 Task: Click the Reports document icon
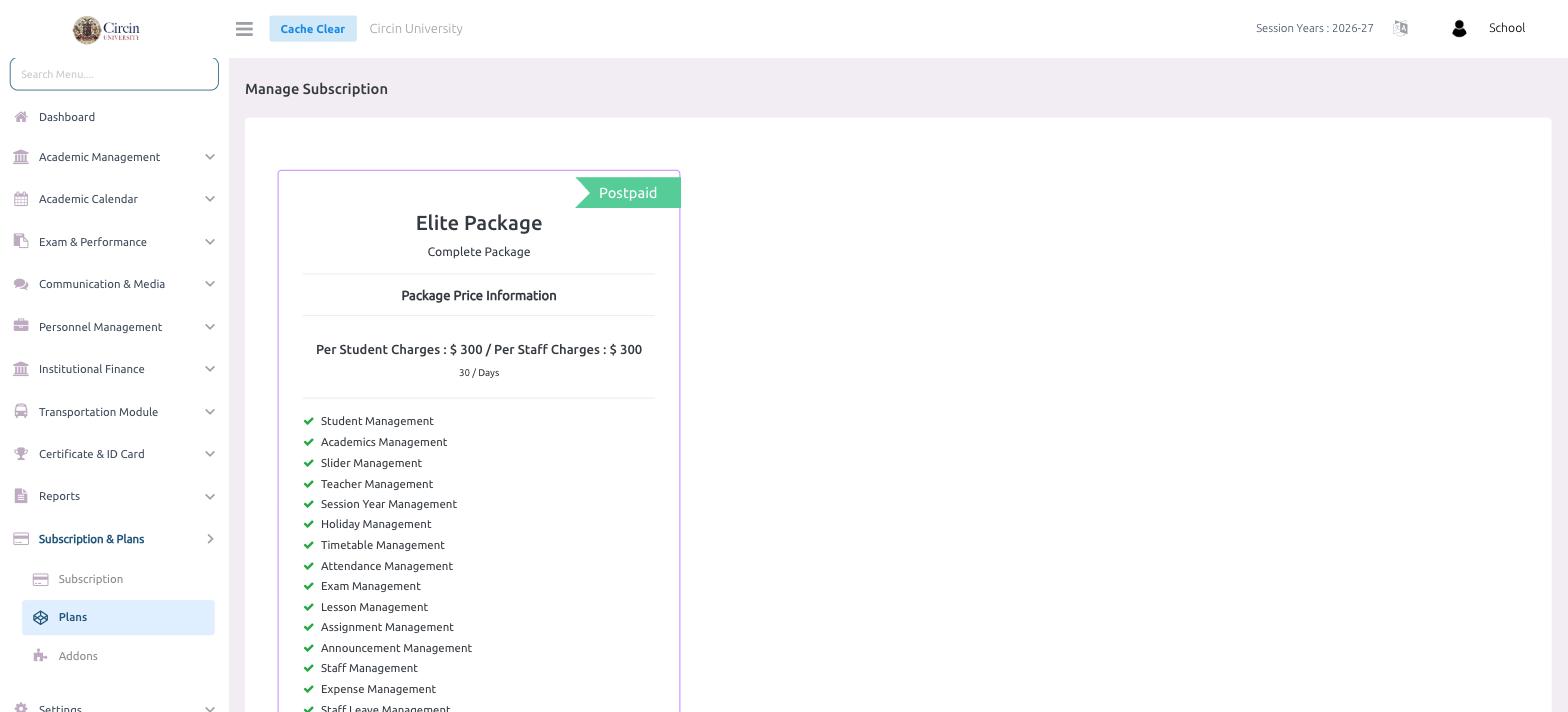pos(21,496)
